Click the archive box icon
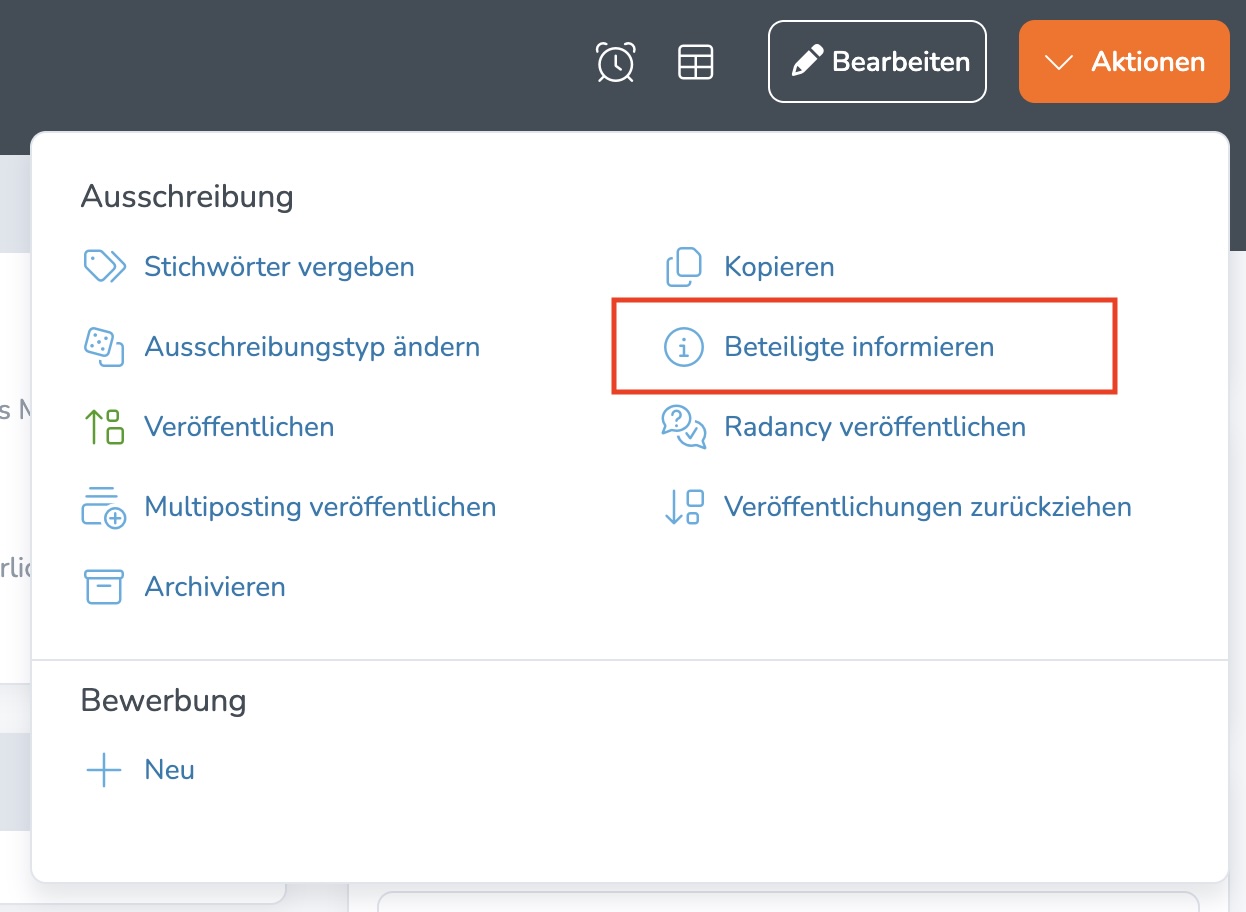 [103, 586]
